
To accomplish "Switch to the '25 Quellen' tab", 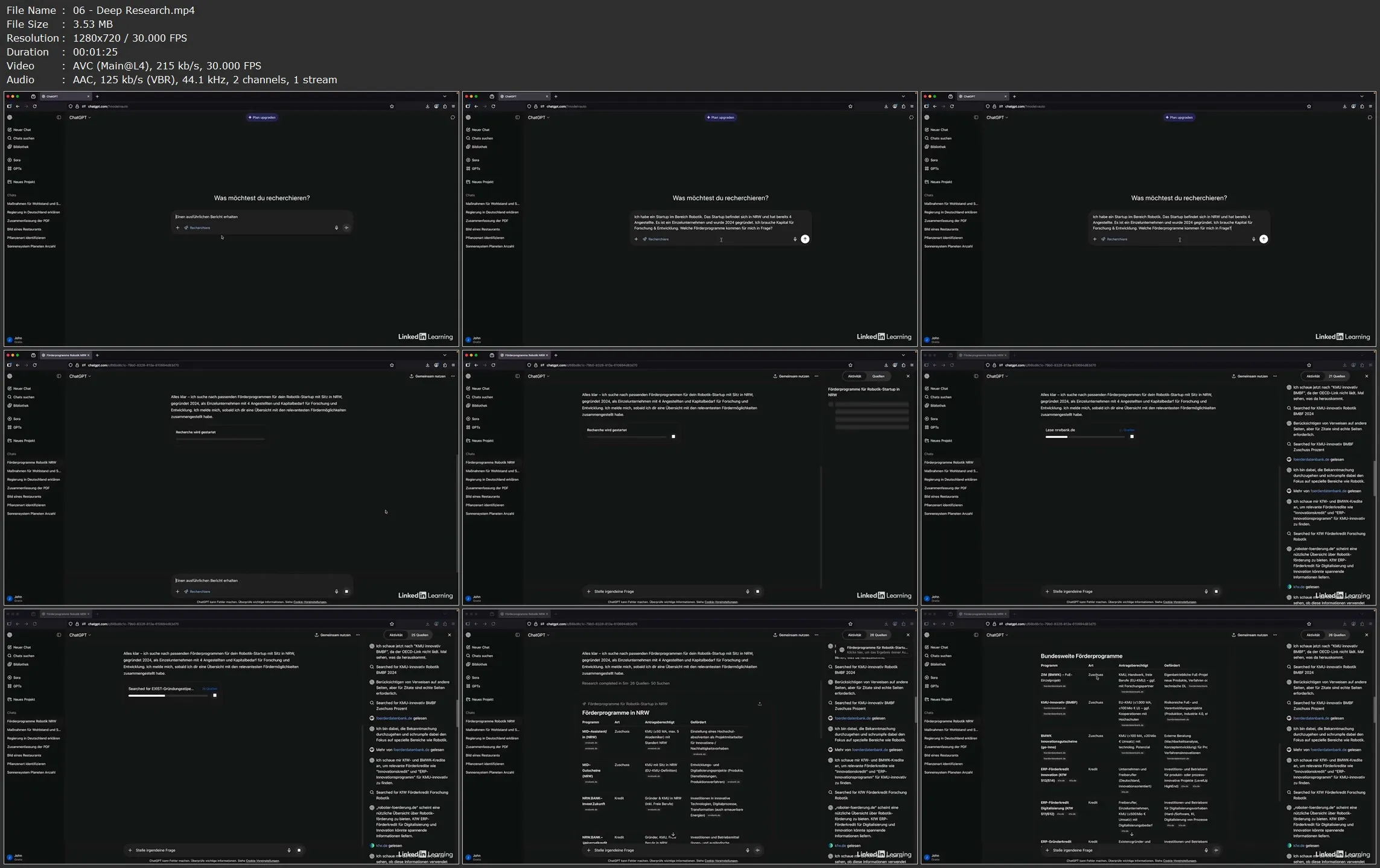I will 419,635.
